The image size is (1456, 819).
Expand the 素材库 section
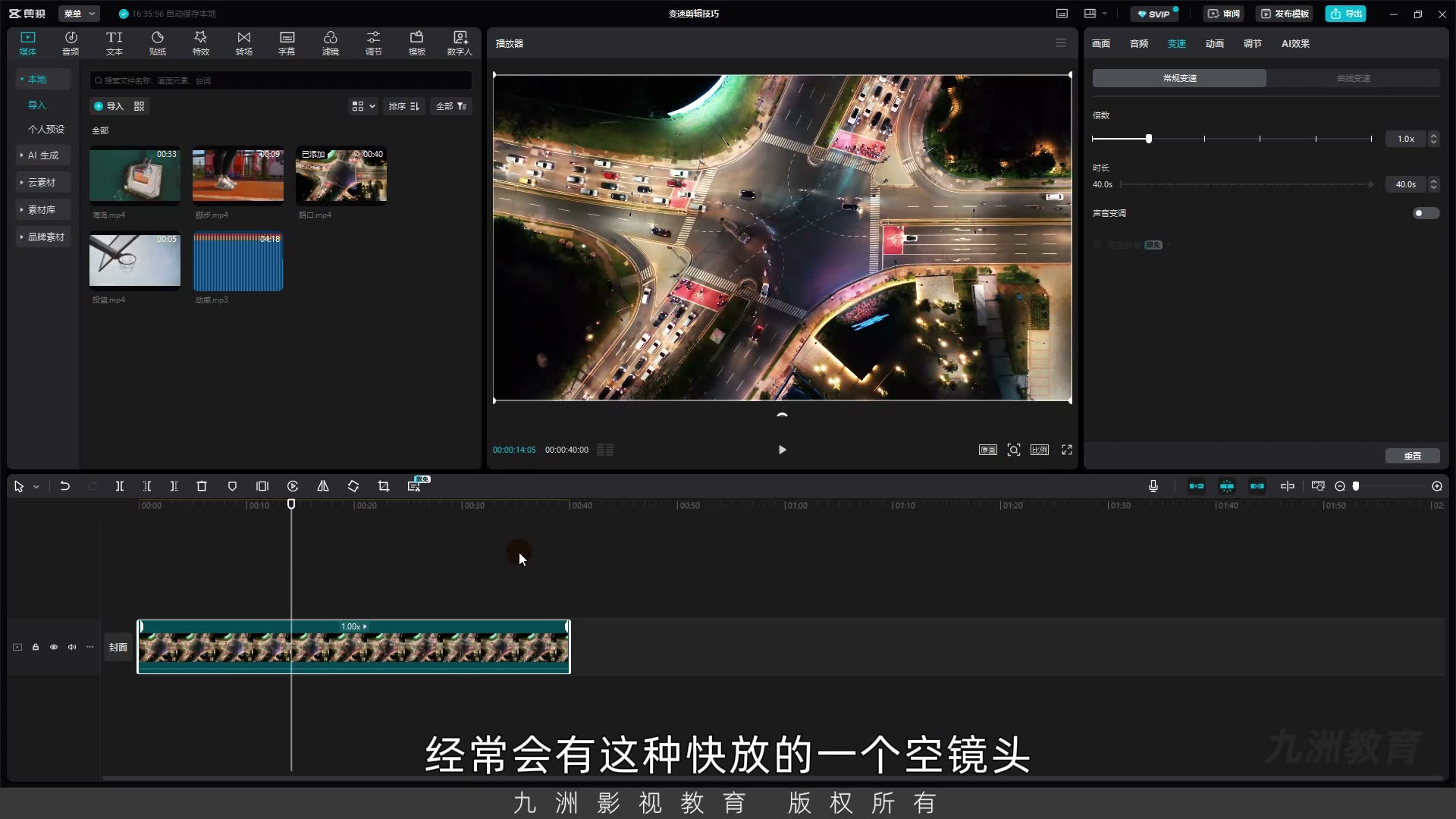point(42,210)
